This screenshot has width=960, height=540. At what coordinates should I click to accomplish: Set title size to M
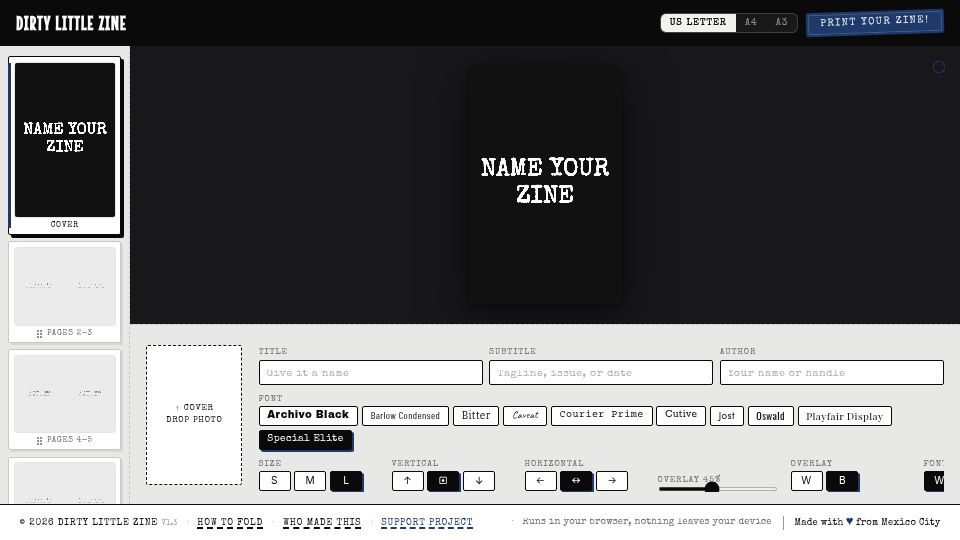click(310, 481)
